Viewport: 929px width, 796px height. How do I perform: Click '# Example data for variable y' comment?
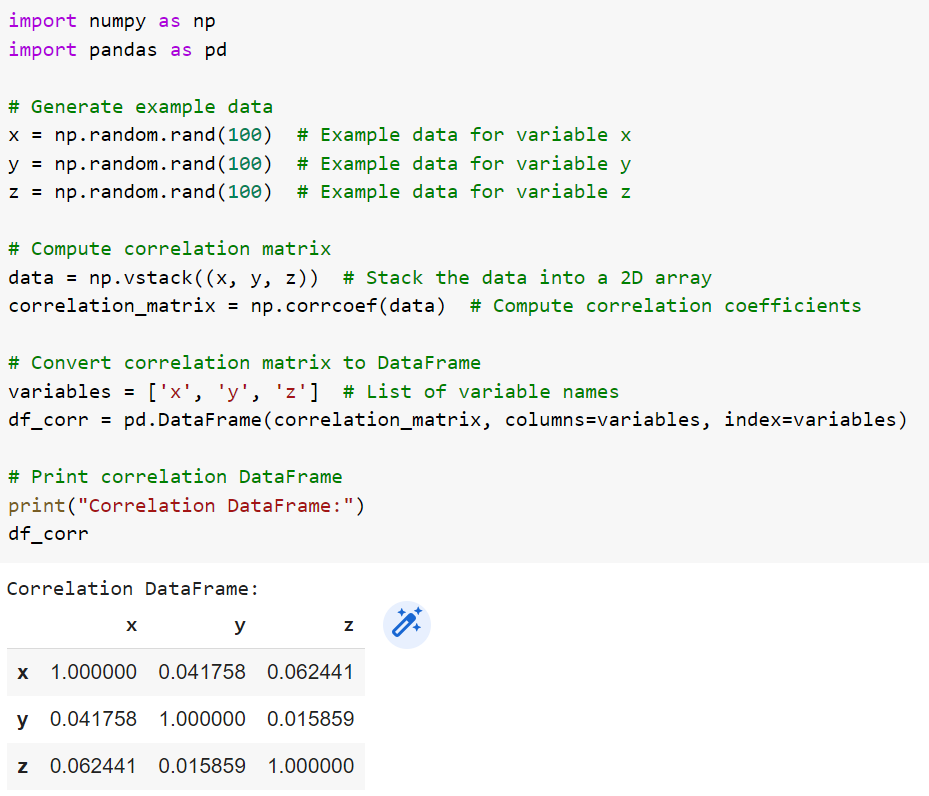[464, 164]
